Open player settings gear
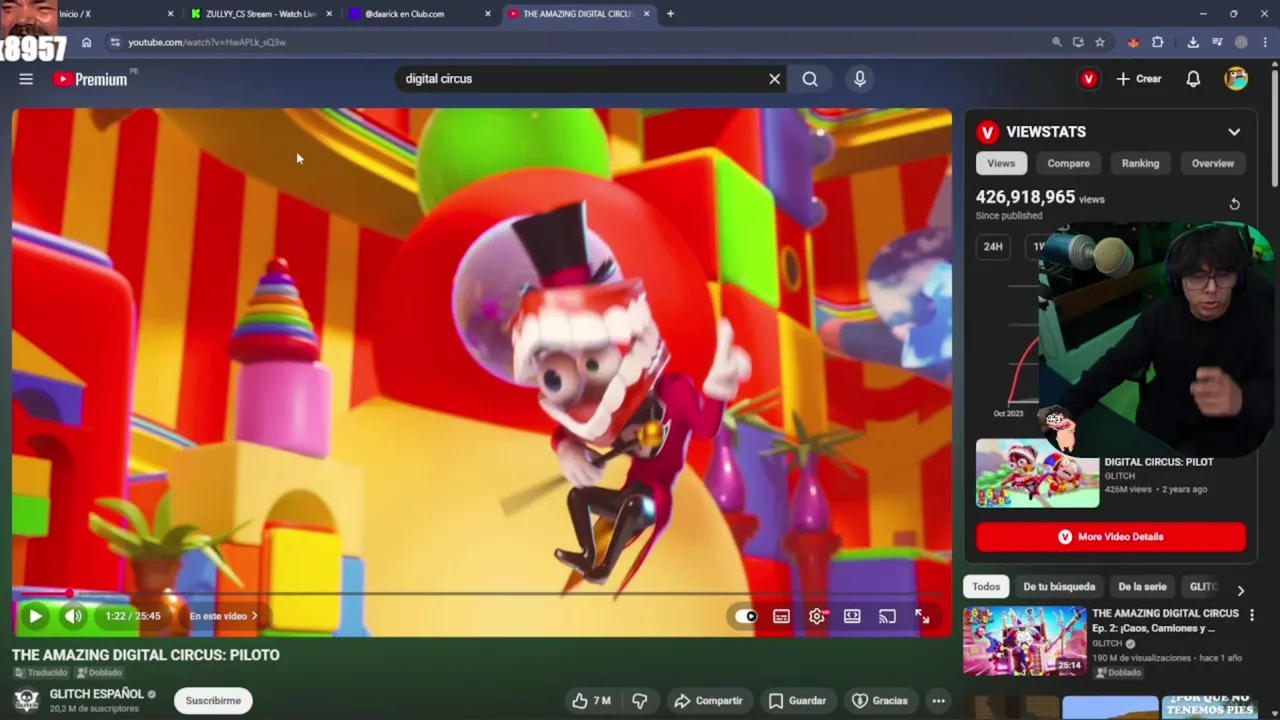 click(817, 616)
